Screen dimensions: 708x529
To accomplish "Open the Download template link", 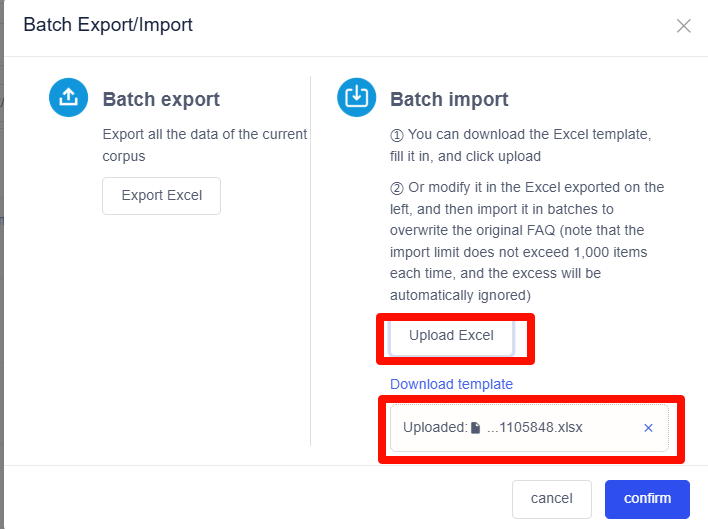I will pyautogui.click(x=451, y=384).
